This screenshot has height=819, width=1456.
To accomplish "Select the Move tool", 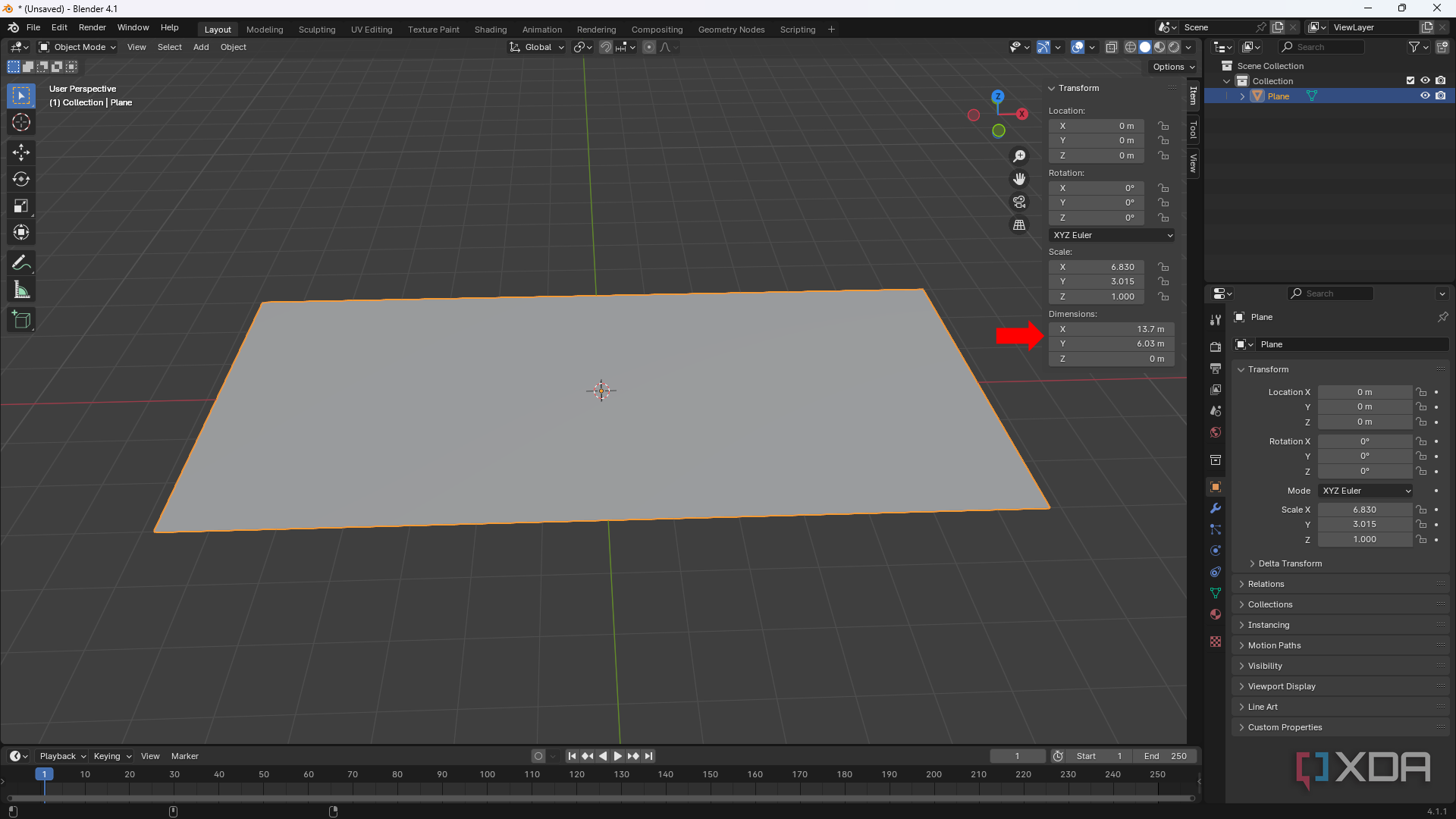I will (20, 152).
